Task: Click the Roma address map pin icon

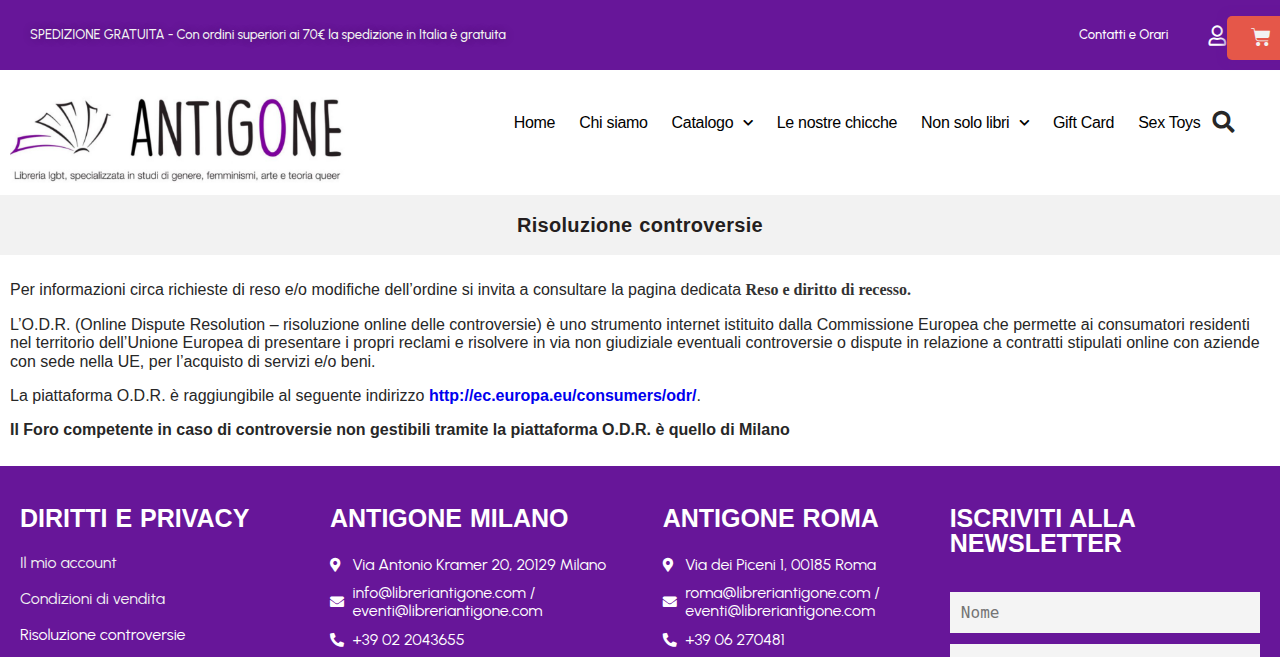Action: click(668, 565)
